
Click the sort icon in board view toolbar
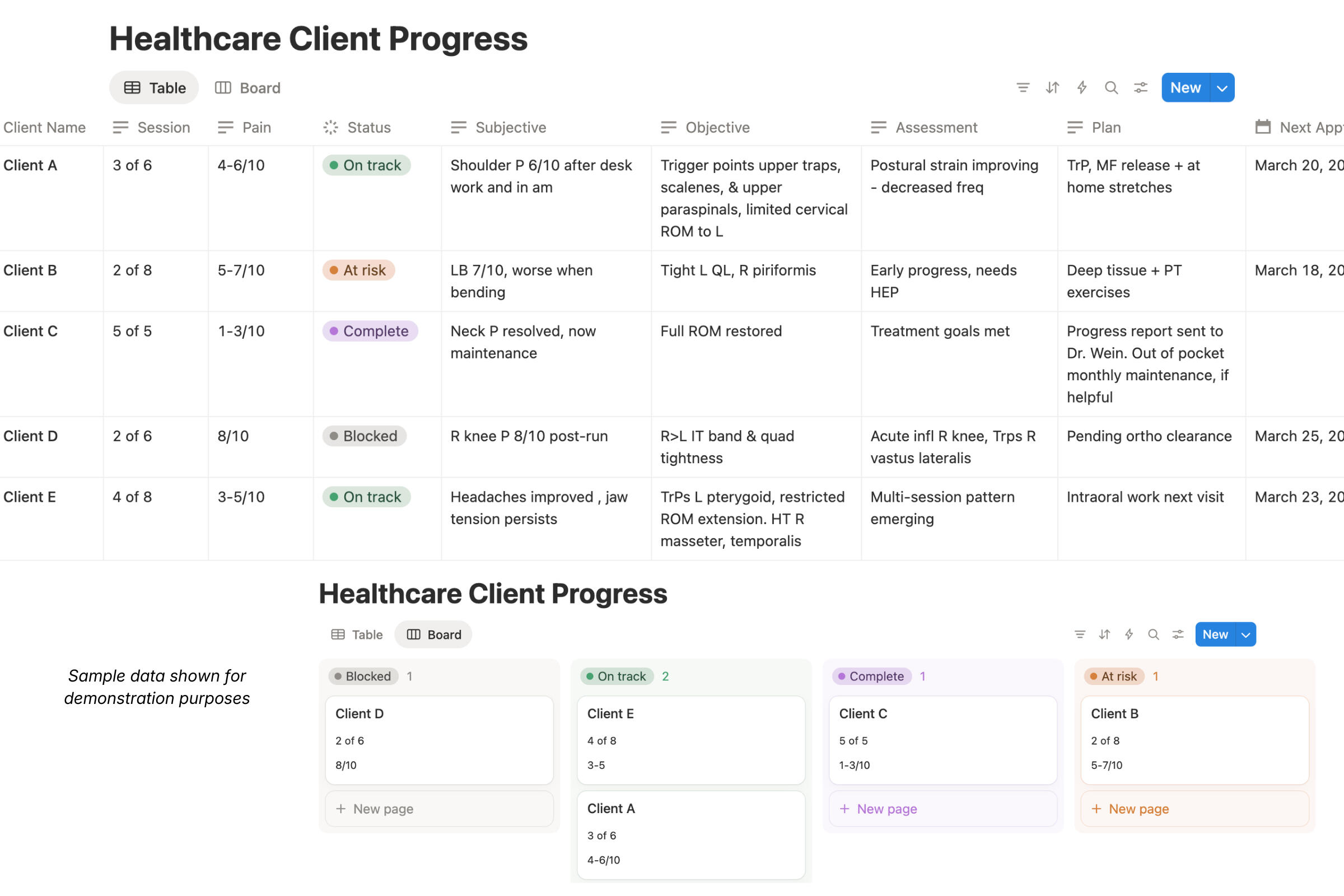coord(1104,634)
